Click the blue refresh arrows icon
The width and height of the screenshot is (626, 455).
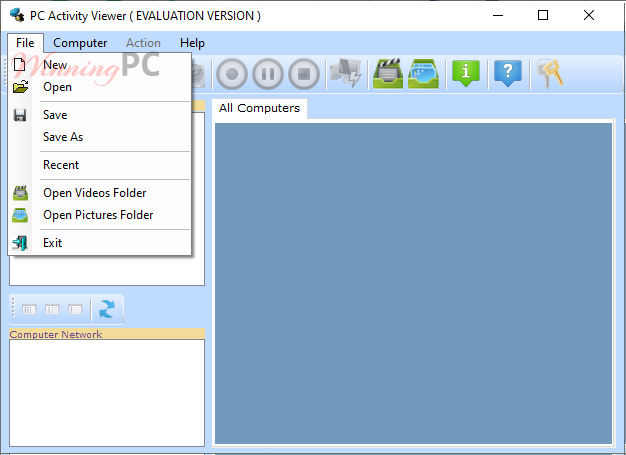107,309
